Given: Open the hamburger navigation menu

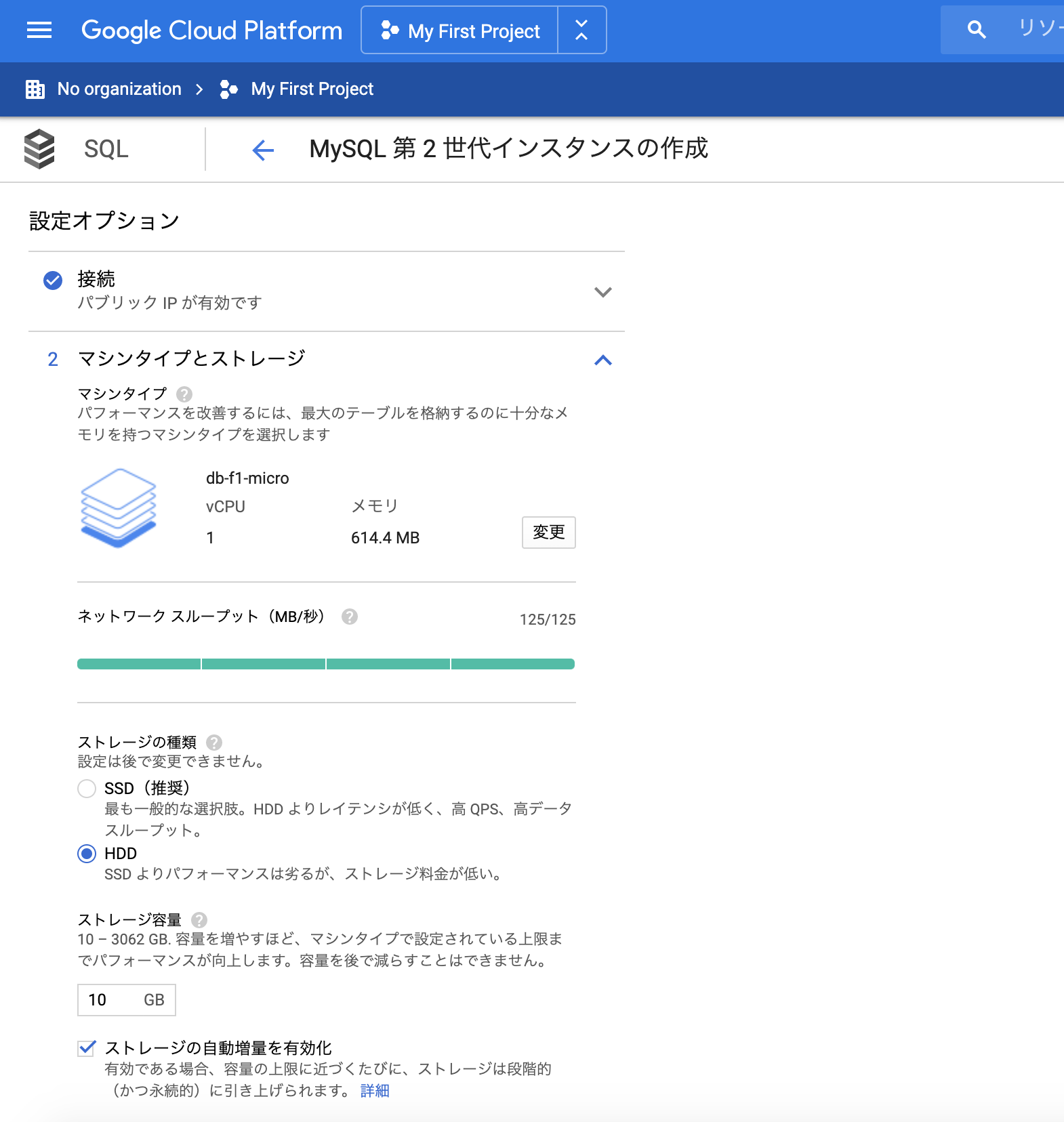Looking at the screenshot, I should click(x=39, y=30).
